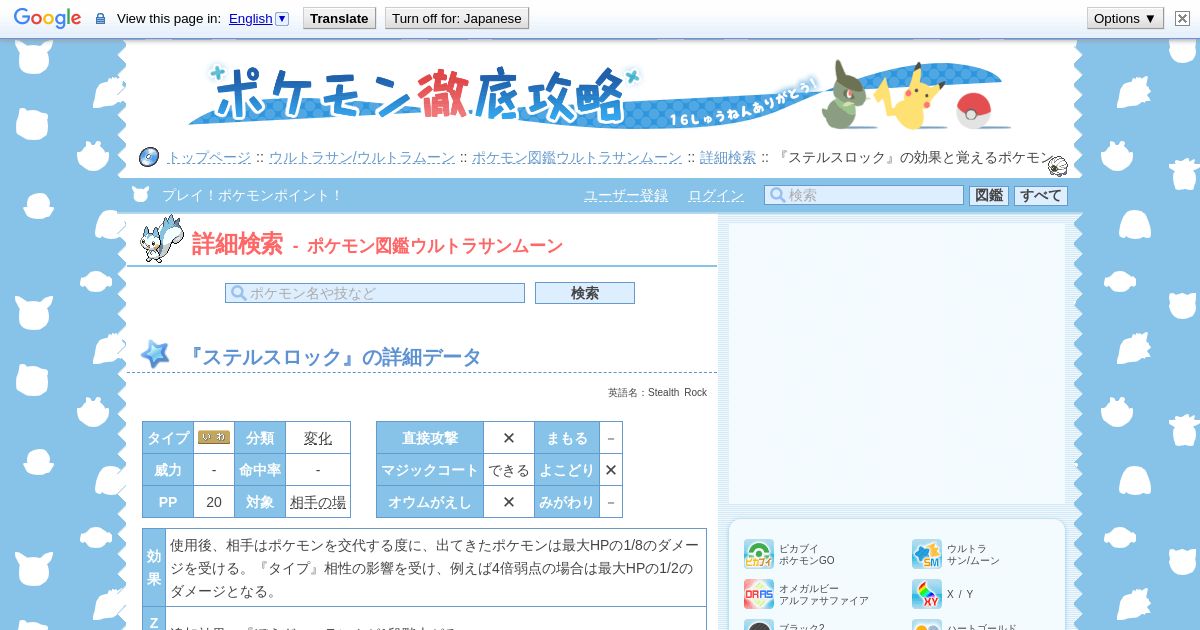Click the advertisement area in sidebar

click(x=897, y=363)
